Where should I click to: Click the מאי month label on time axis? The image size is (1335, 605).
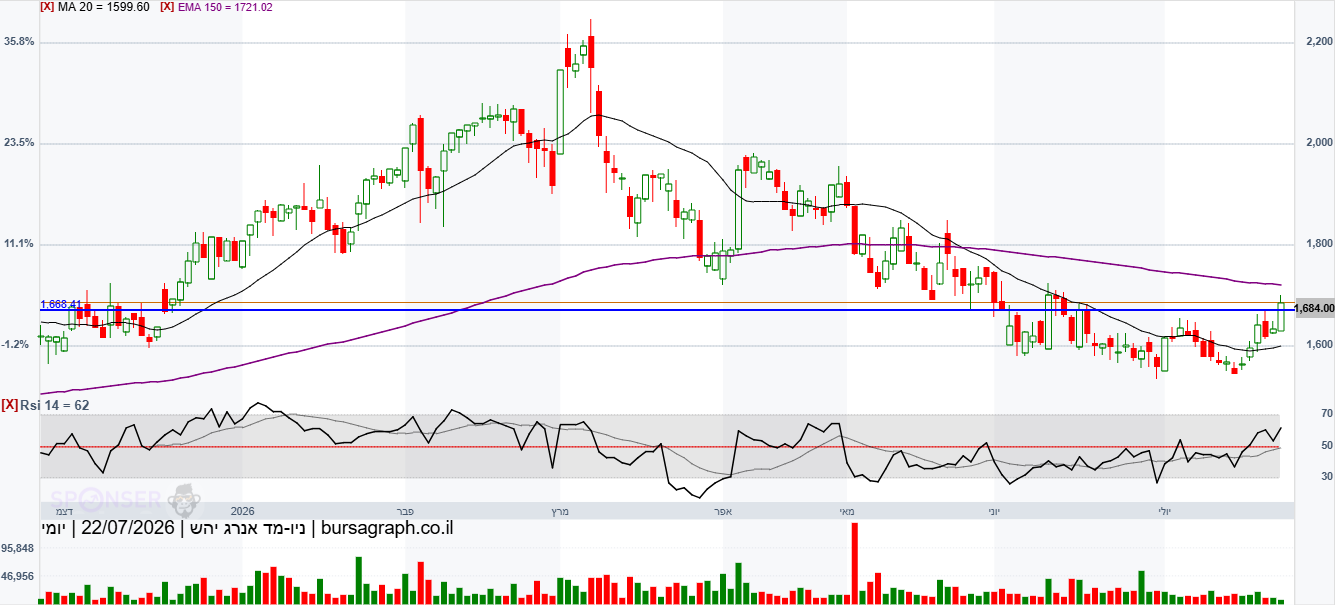click(x=846, y=511)
